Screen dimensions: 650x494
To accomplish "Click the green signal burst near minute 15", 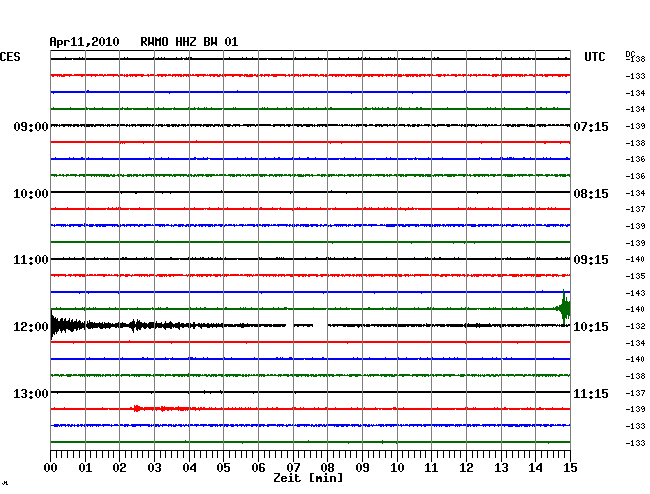I will [563, 308].
